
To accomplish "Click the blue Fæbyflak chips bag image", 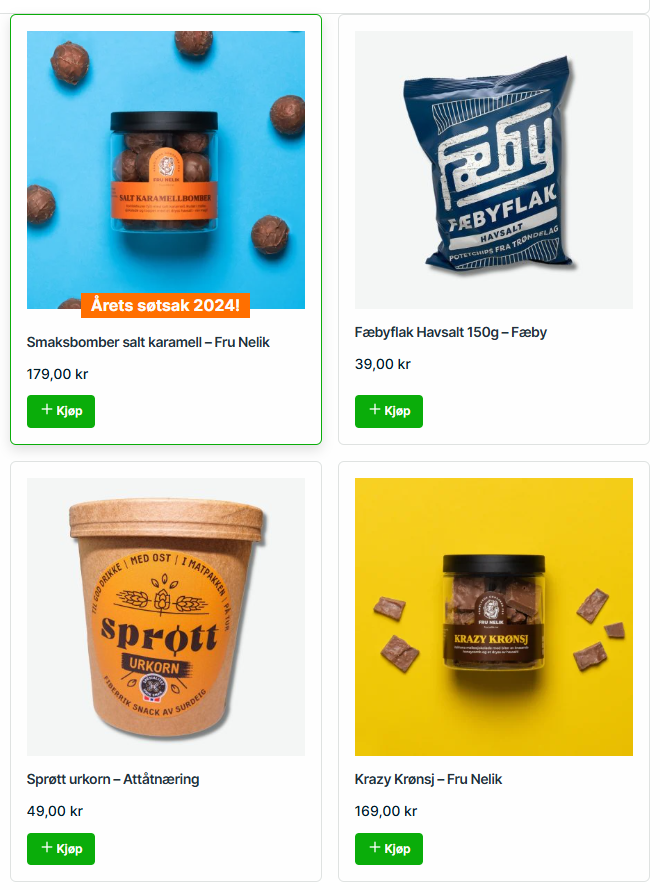I will point(494,170).
